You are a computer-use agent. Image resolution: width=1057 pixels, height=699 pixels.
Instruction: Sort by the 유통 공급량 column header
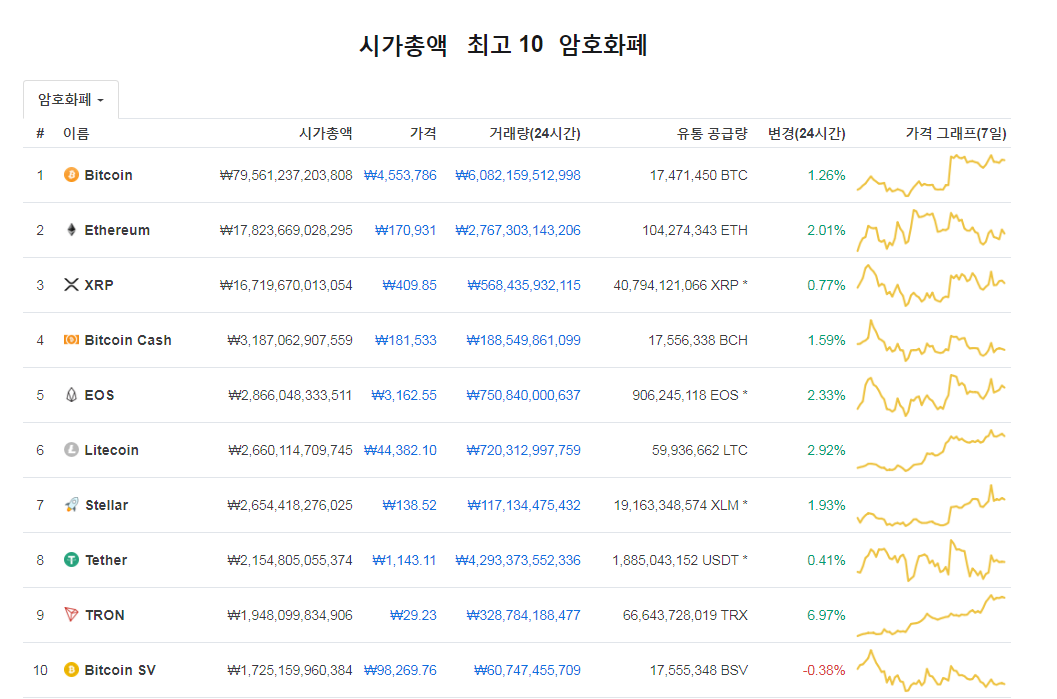[x=712, y=133]
